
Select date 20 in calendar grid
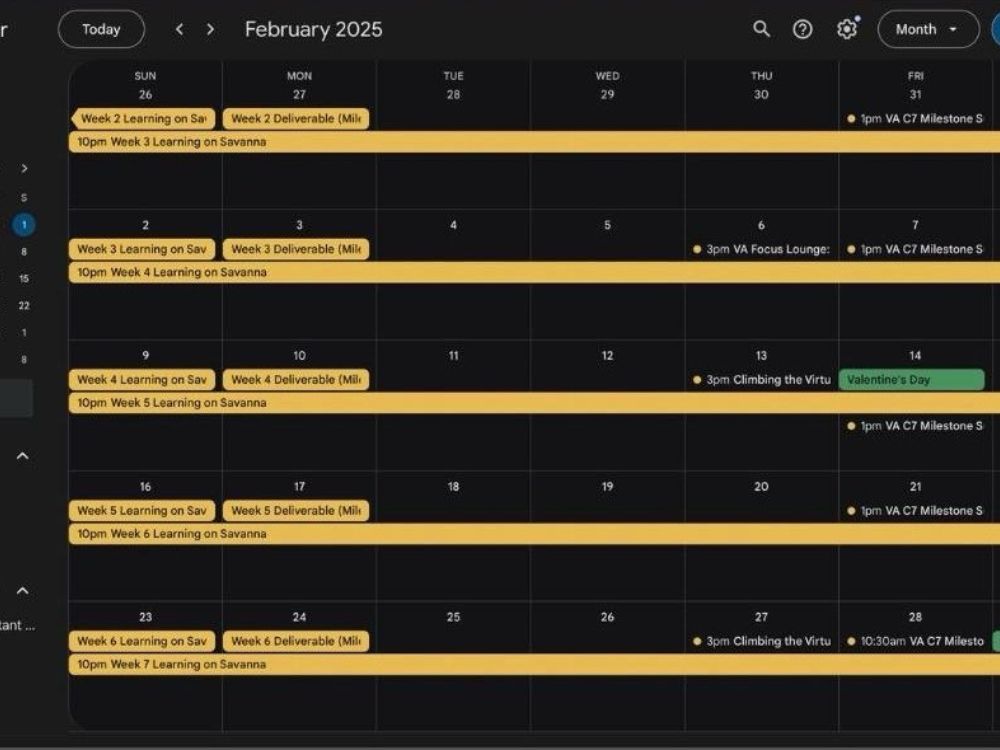pos(761,487)
